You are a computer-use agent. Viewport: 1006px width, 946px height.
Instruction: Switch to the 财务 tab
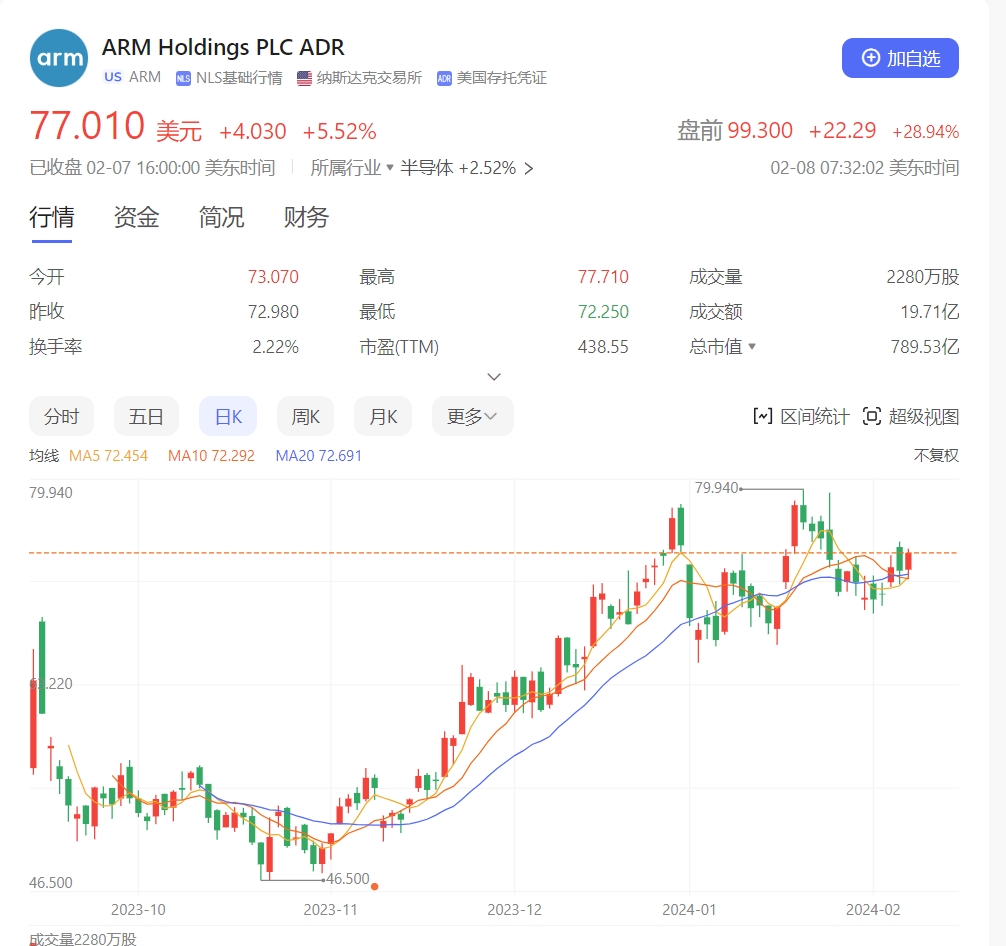coord(306,217)
